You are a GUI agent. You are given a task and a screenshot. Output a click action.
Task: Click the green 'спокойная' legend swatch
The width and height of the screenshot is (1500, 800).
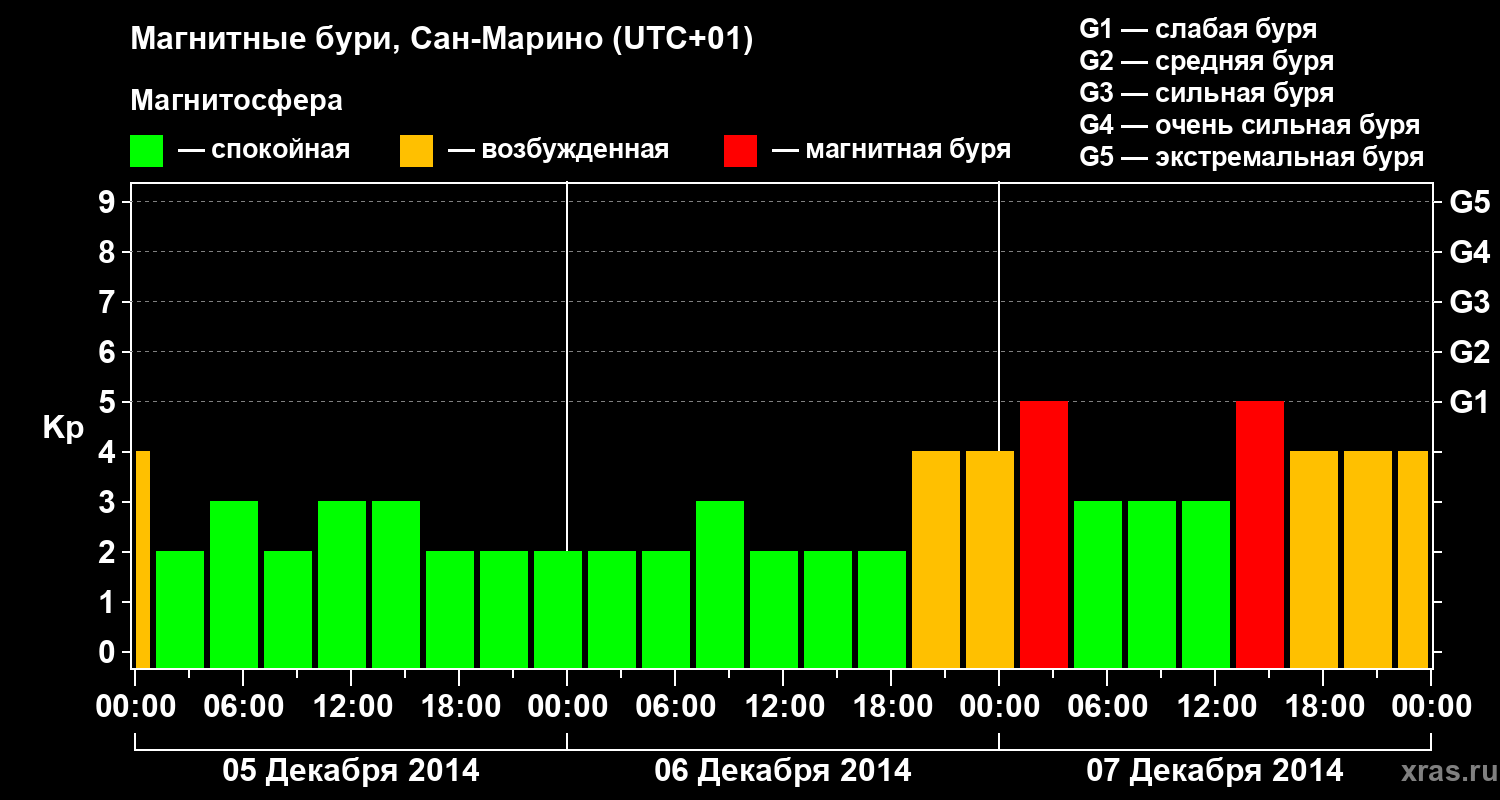click(147, 151)
